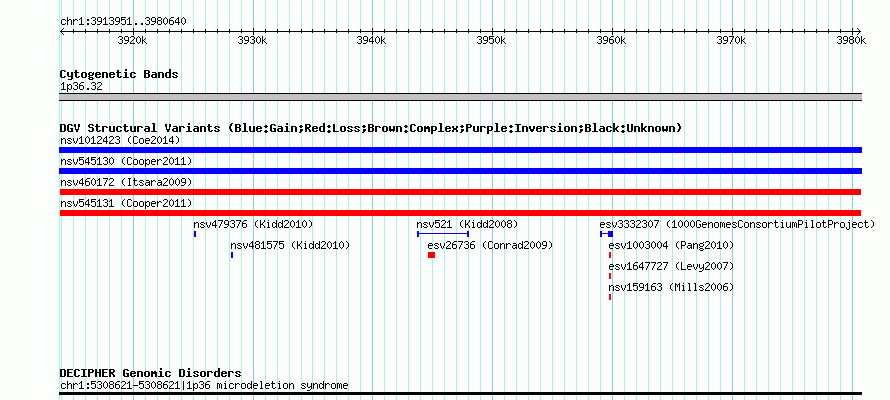Viewport: 890px width, 400px height.
Task: Click the nsv159163 (Mills2006) red marker
Action: coord(610,297)
